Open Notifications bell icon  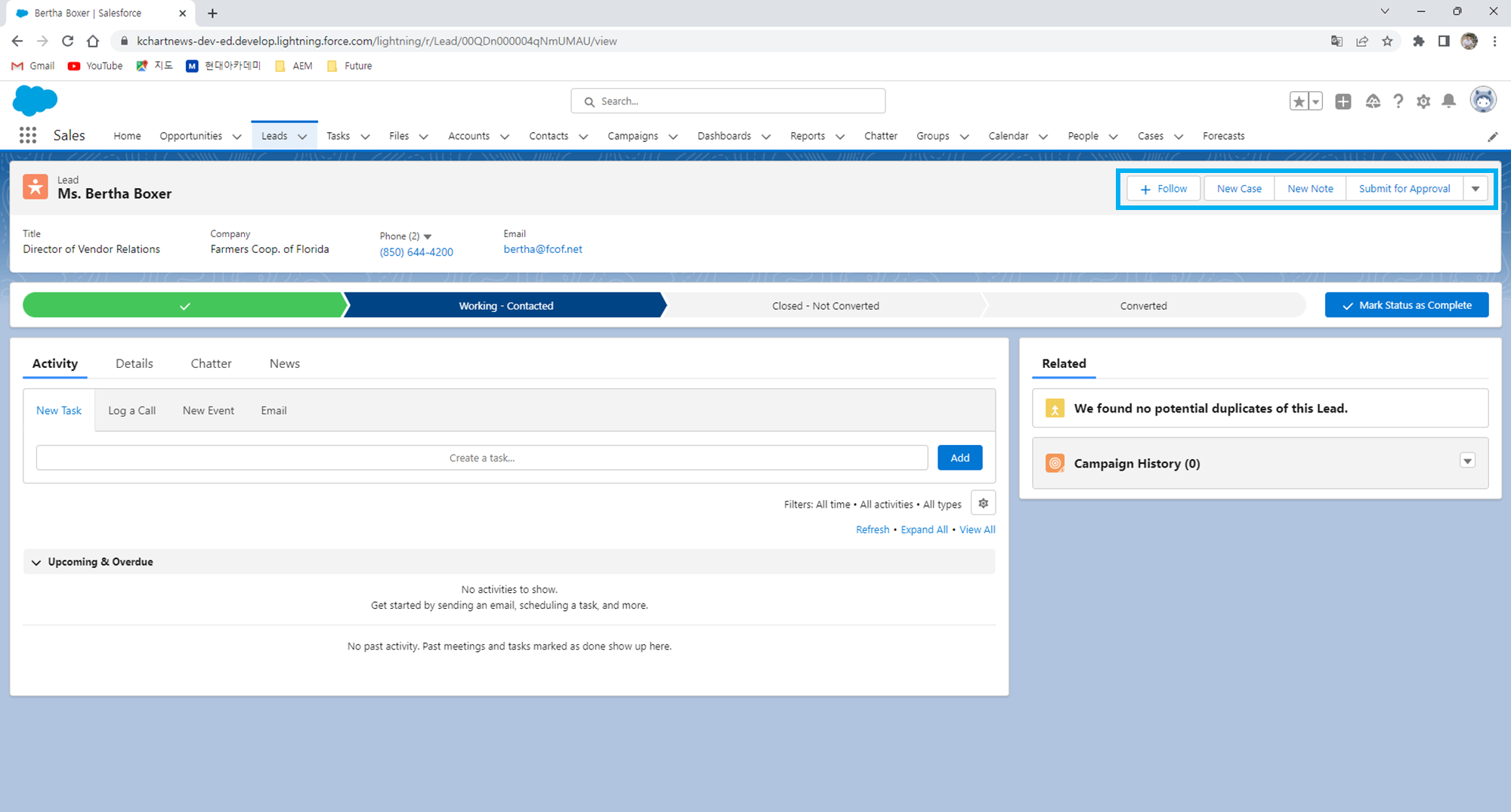(x=1449, y=101)
